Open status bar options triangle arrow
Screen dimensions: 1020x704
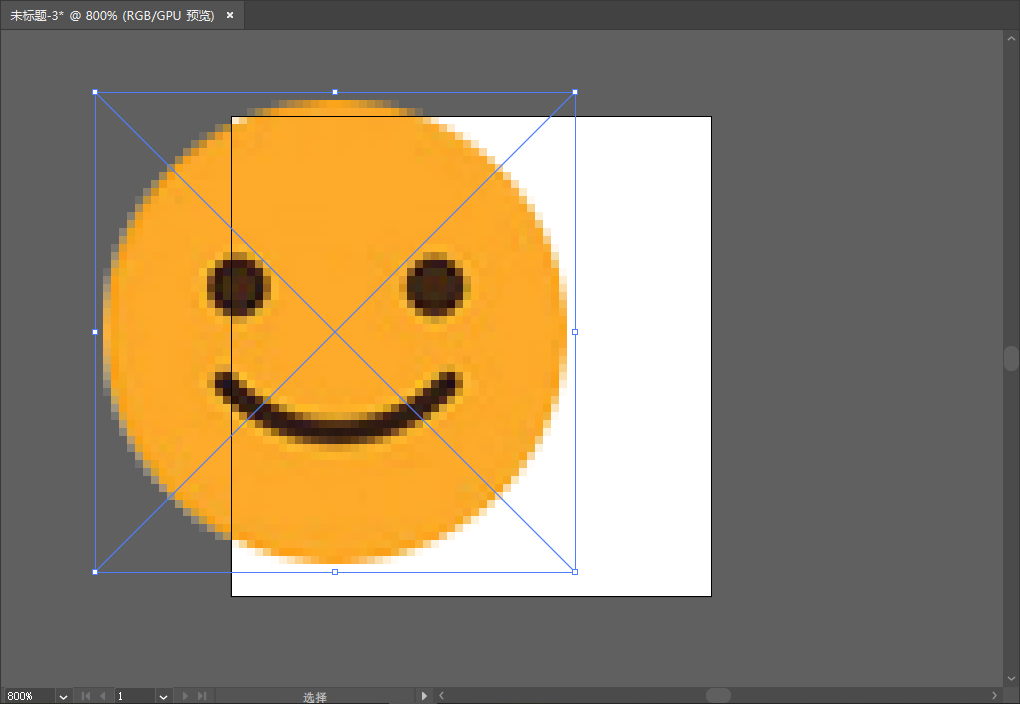pos(423,696)
